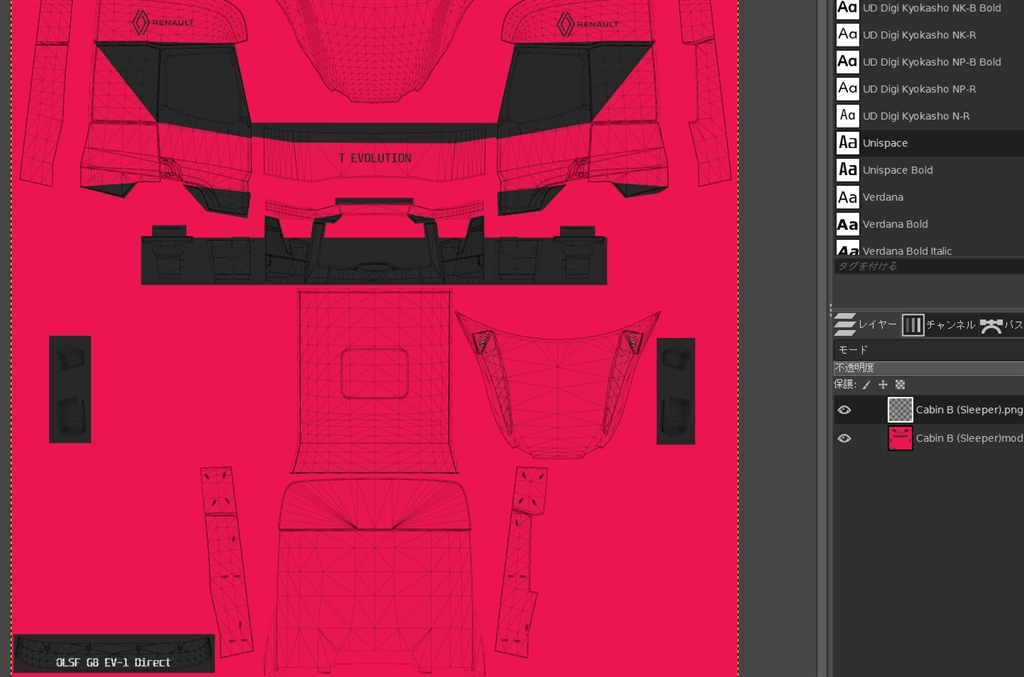
Task: Click the OLSF G8 EV-1 Direct label on canvas
Action: 113,662
